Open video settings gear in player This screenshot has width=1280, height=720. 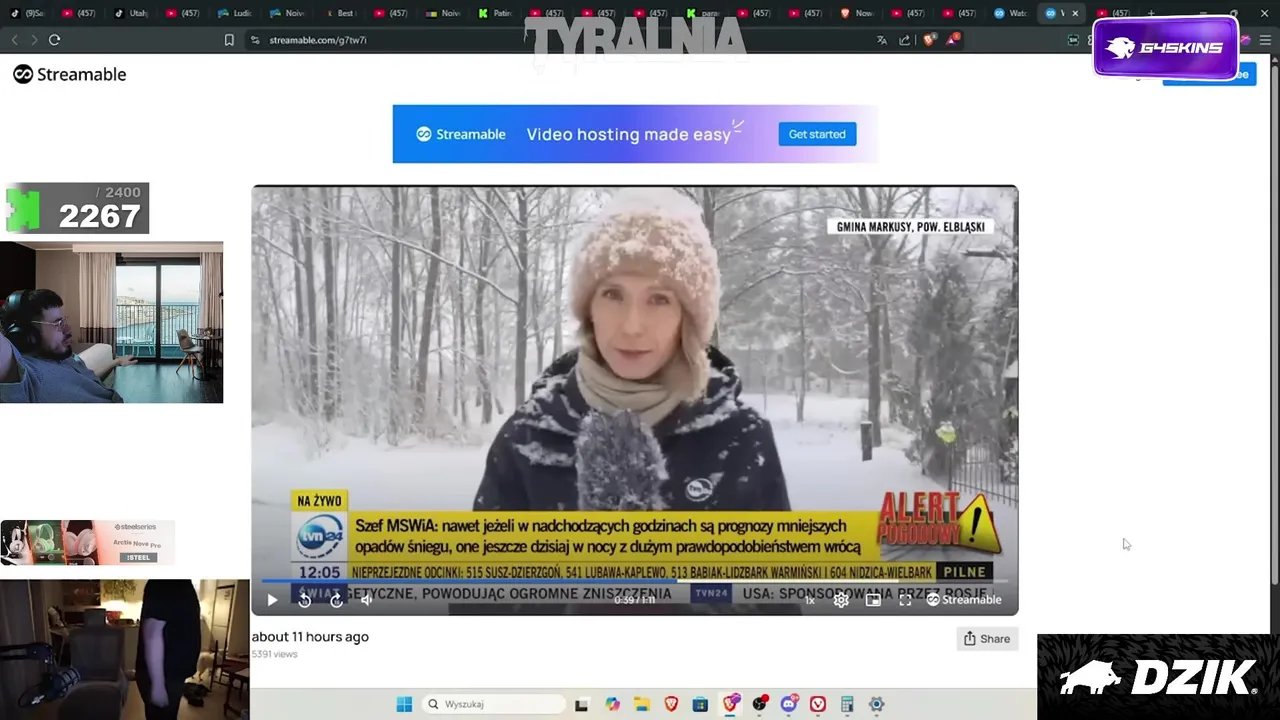pyautogui.click(x=841, y=600)
